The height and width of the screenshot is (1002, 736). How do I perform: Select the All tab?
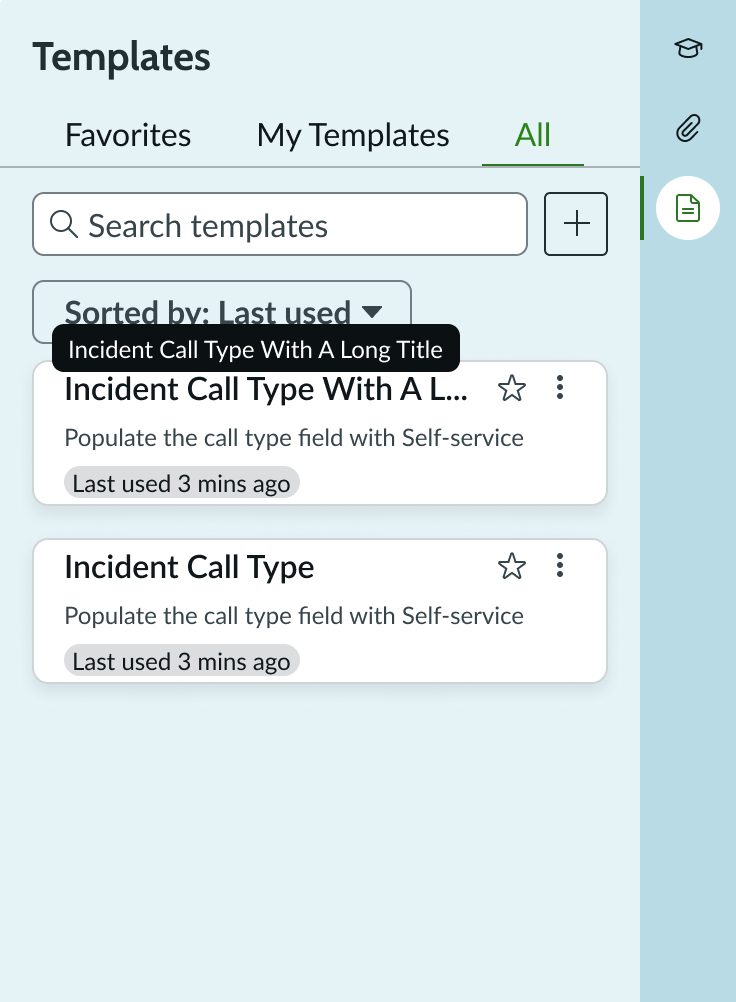(532, 135)
